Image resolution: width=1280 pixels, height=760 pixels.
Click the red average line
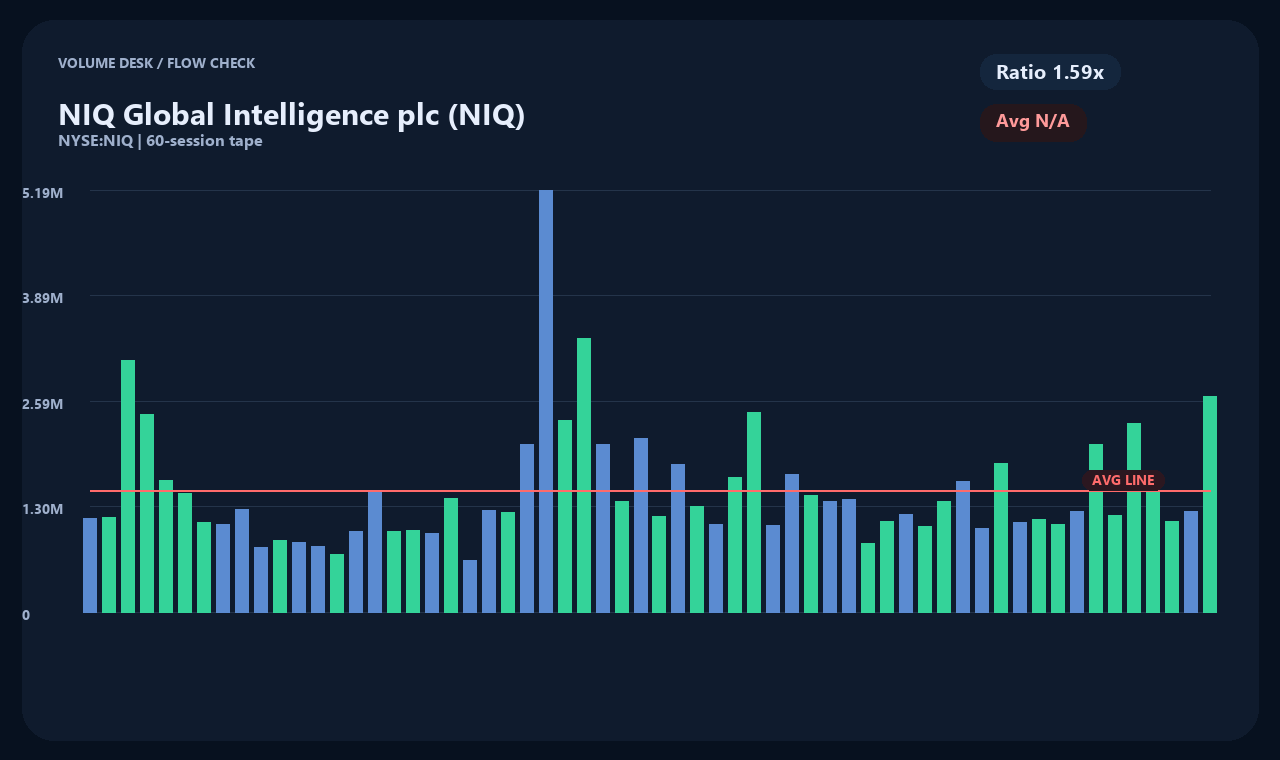[650, 491]
